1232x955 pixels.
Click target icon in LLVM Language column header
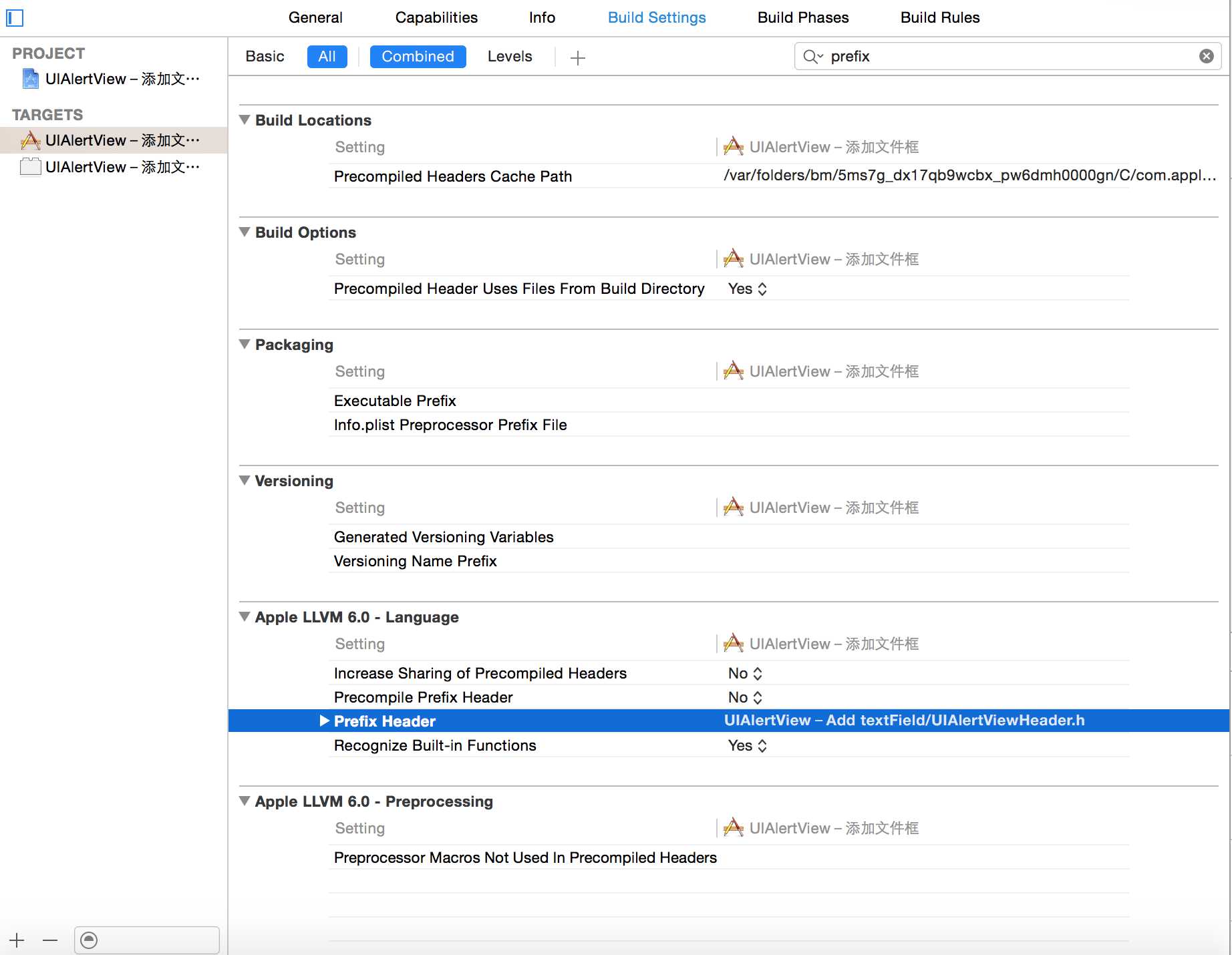[x=734, y=643]
